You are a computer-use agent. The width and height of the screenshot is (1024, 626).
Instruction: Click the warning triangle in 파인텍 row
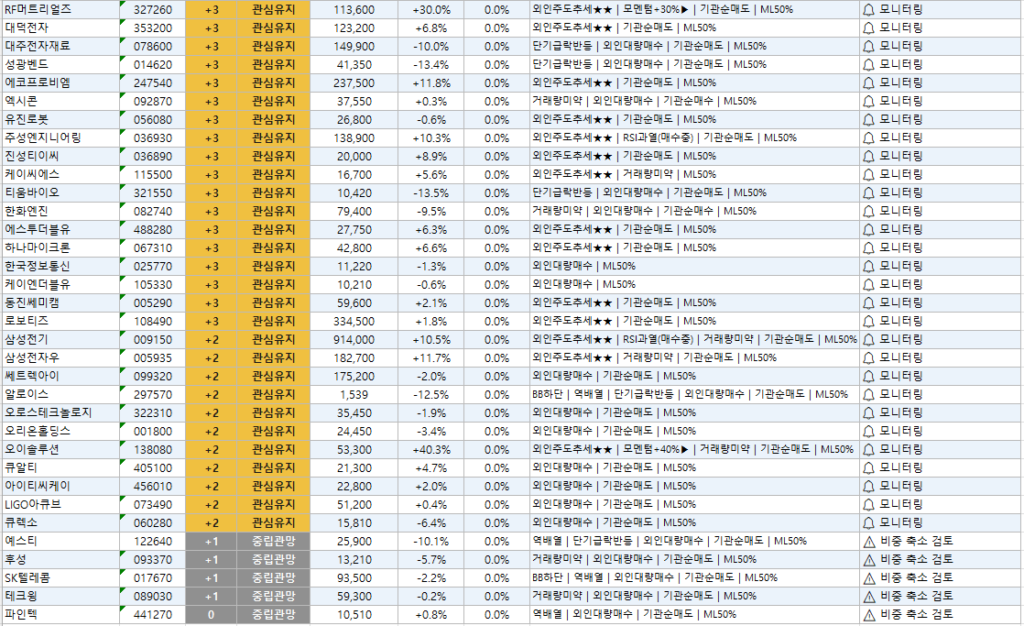[x=869, y=615]
